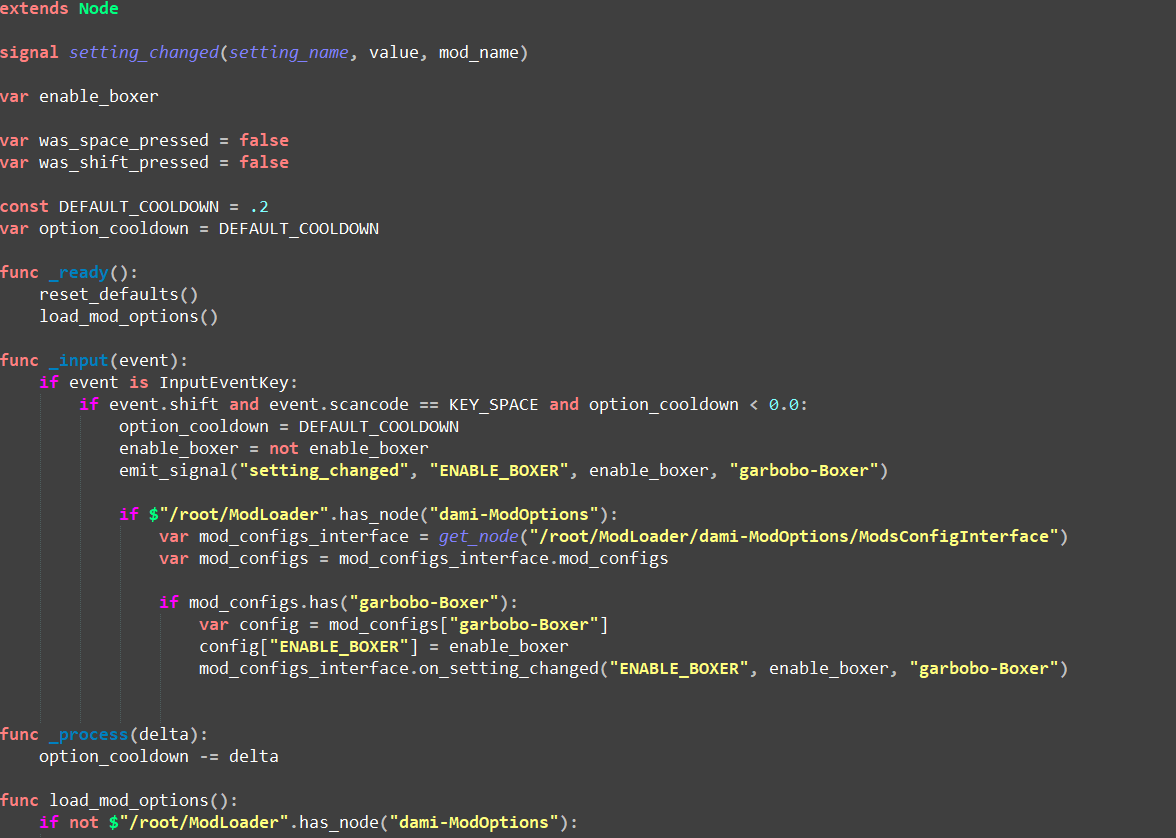Click the 'load_mod_options()' call inside _ready
1176x838 pixels.
129,317
